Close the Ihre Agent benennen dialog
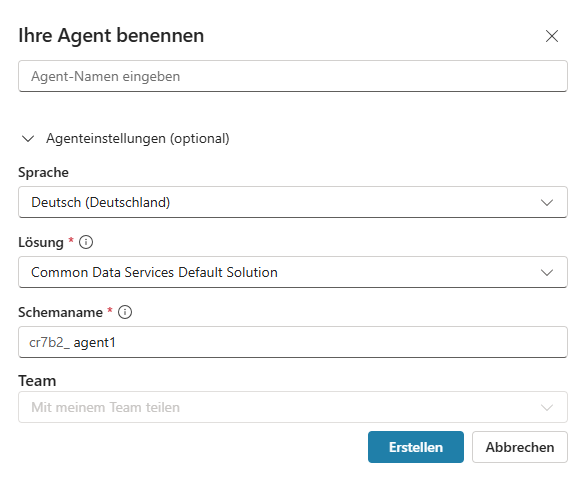 click(552, 36)
